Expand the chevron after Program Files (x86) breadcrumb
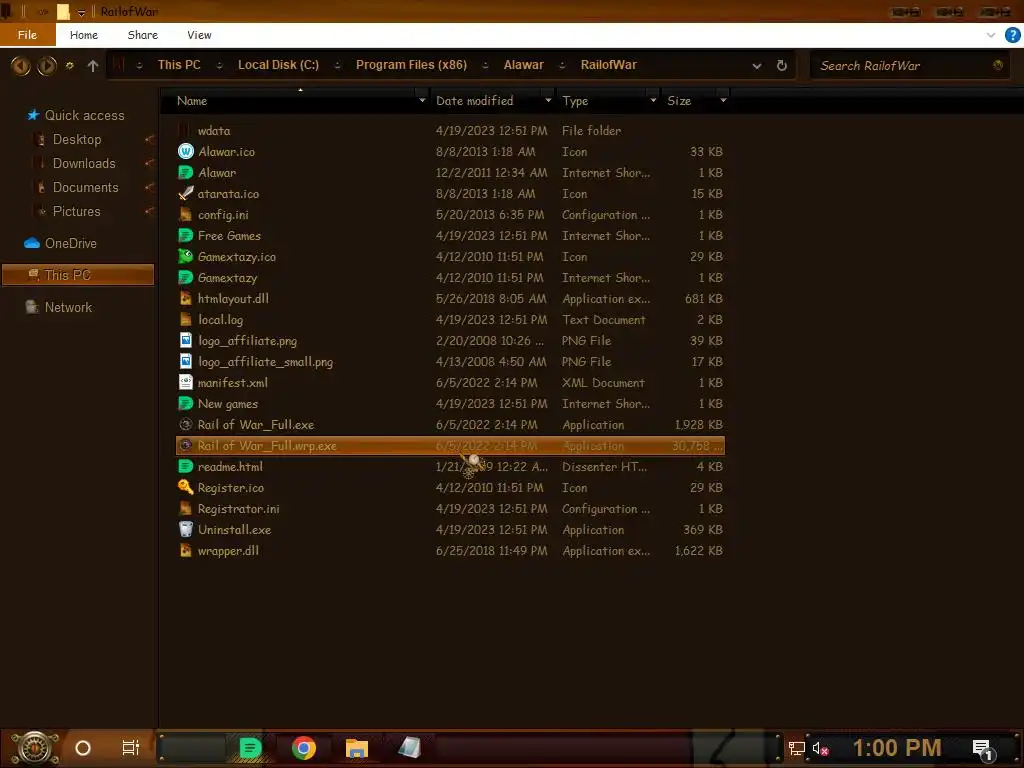The height and width of the screenshot is (768, 1024). 485,65
